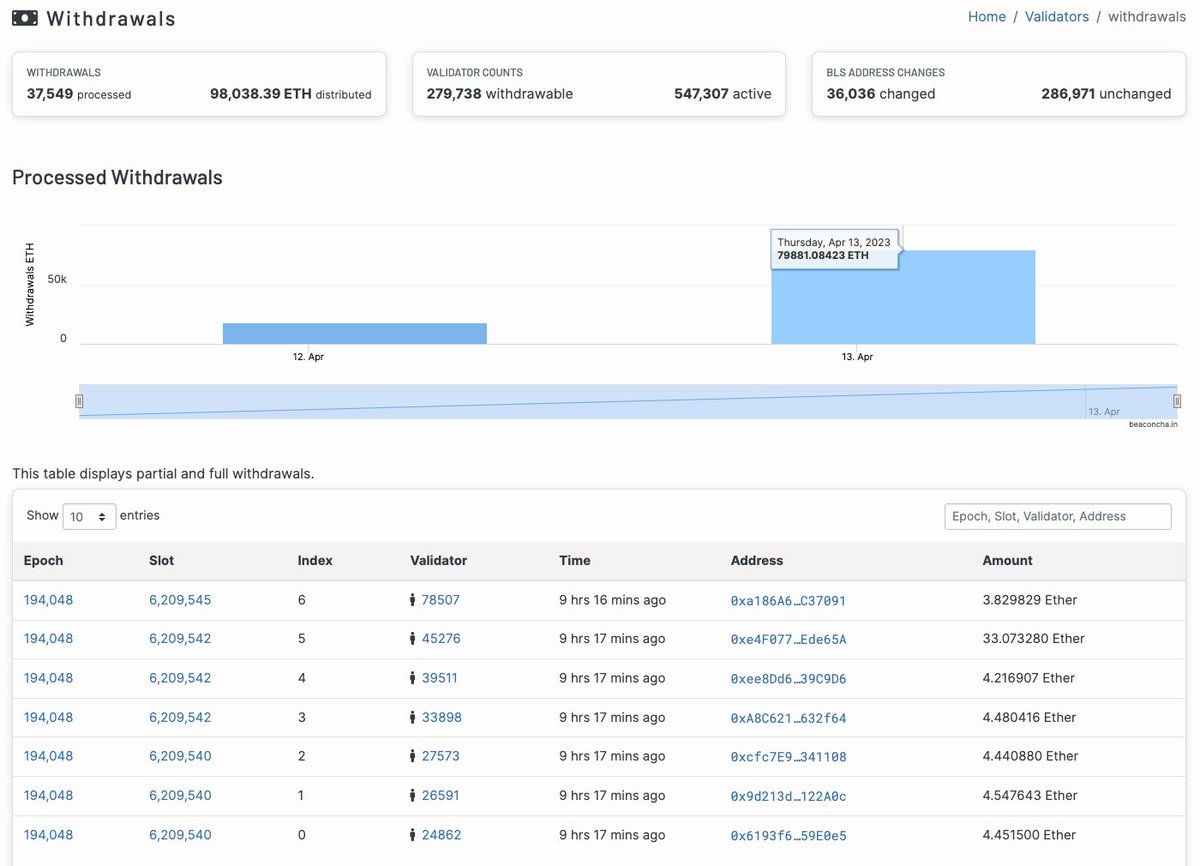The height and width of the screenshot is (866, 1200).
Task: Open validator 26591
Action: point(441,796)
